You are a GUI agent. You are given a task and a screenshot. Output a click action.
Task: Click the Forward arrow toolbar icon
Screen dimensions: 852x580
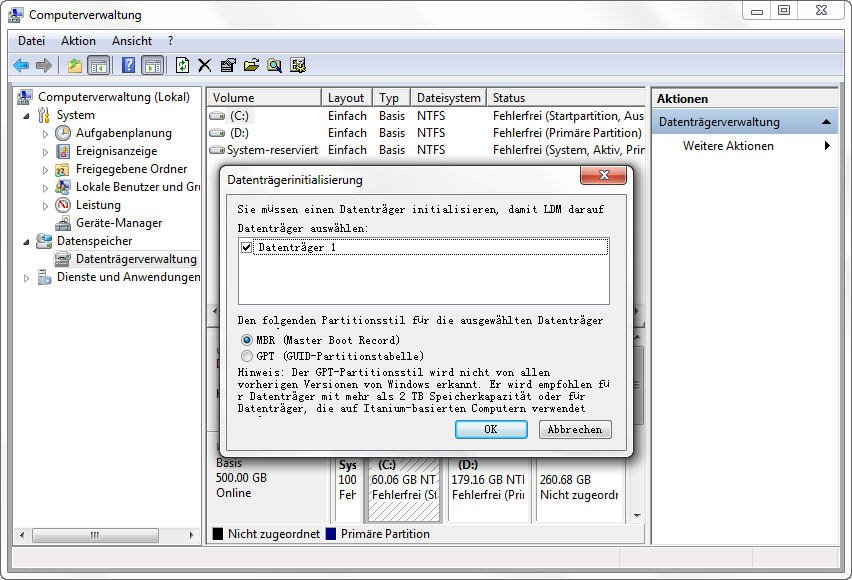(x=43, y=66)
